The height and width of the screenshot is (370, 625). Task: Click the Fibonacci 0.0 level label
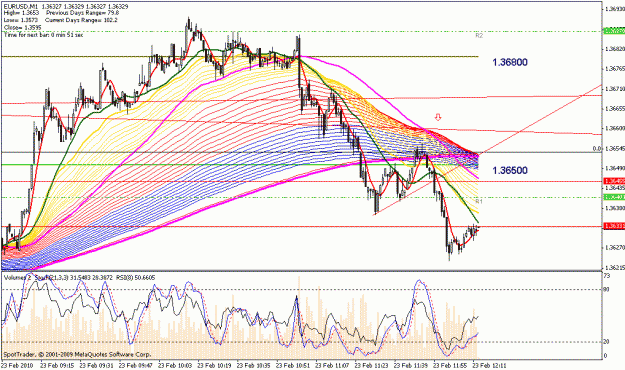(597, 149)
